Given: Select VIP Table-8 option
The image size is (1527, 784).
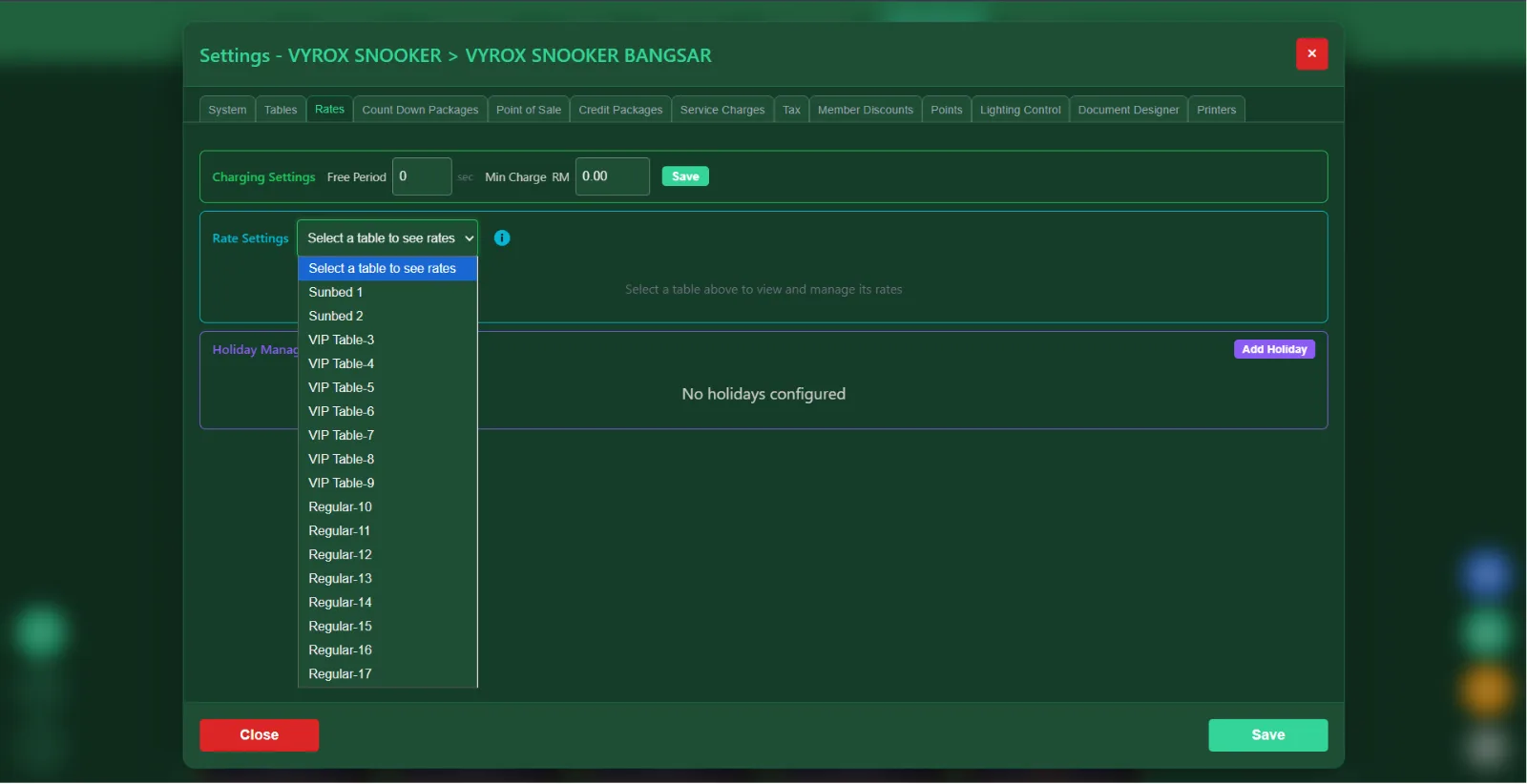Looking at the screenshot, I should (x=387, y=460).
